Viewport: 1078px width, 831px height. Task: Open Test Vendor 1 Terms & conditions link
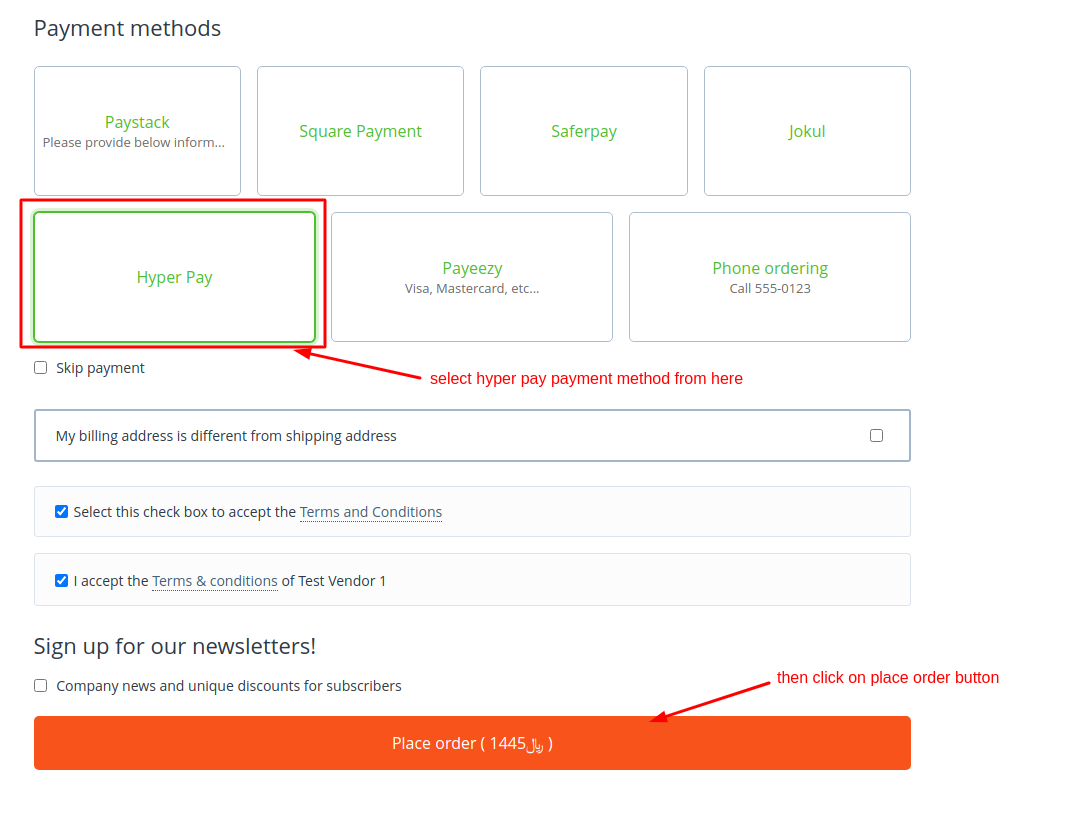(x=214, y=581)
